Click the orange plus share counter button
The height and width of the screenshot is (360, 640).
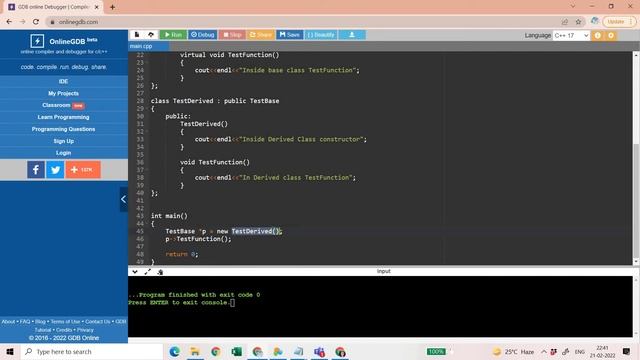point(83,169)
